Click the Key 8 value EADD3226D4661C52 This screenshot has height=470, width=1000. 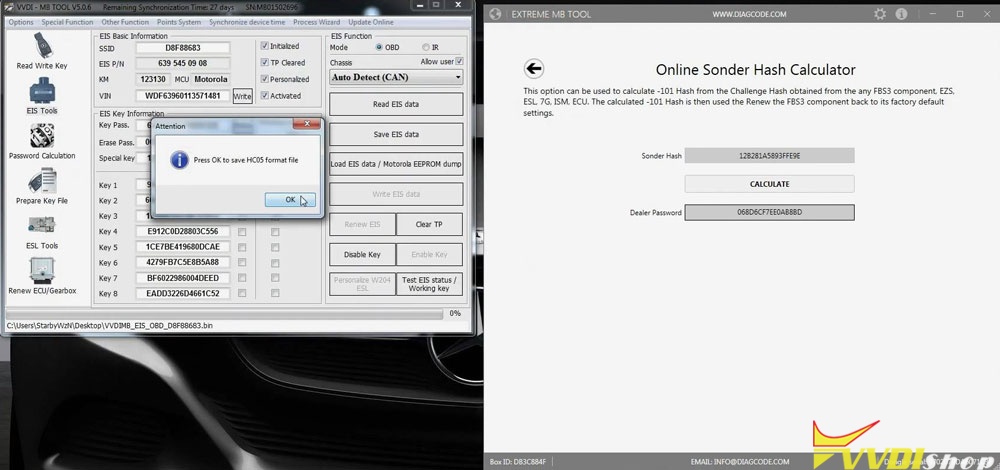tap(182, 293)
